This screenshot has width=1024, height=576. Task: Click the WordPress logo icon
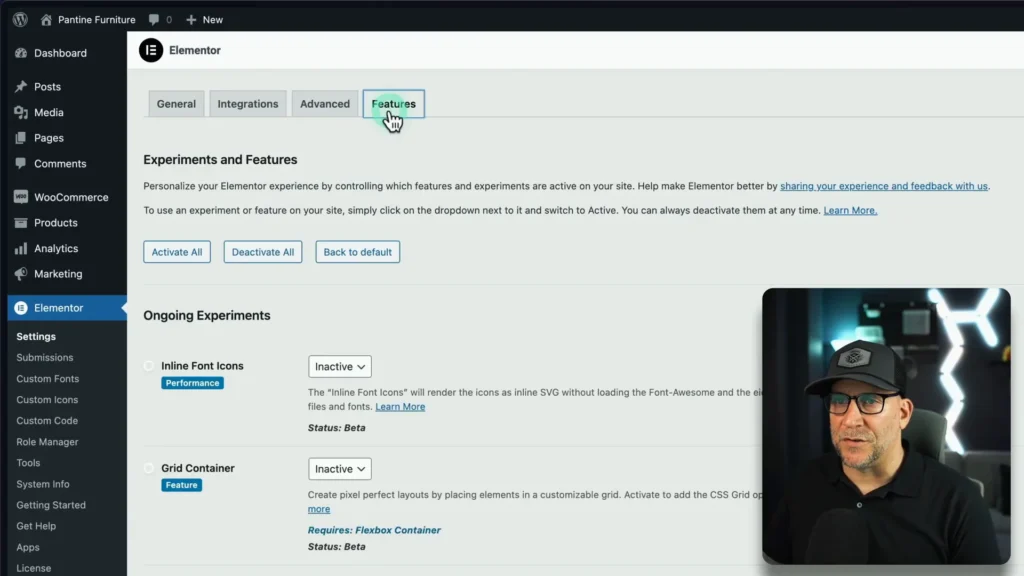[20, 20]
